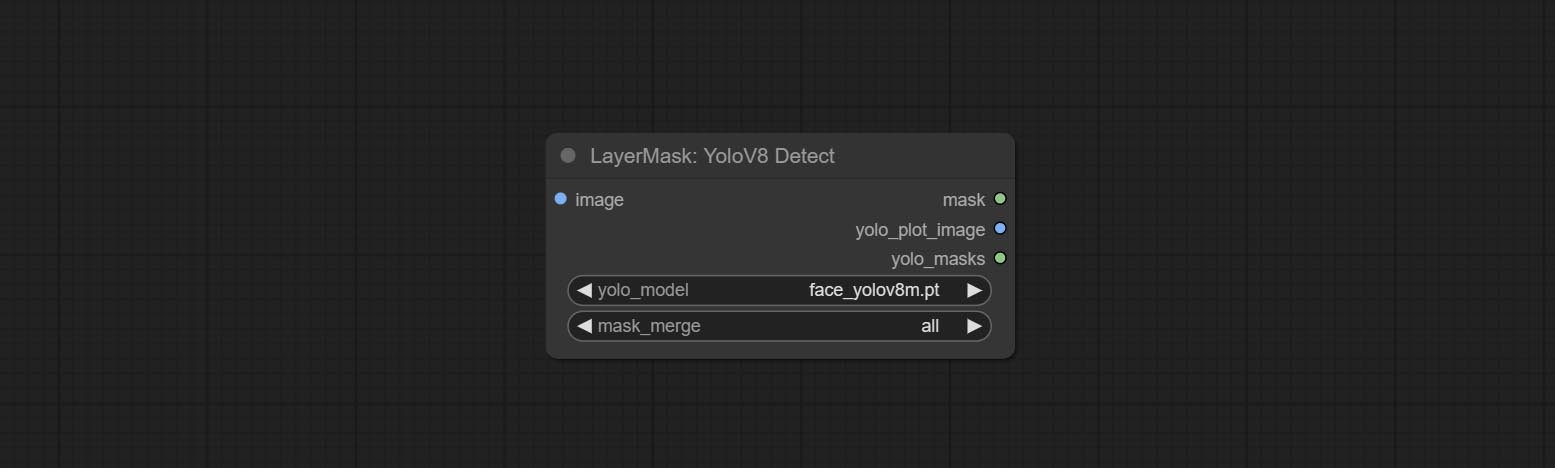Click the yolo_masks output socket dot
Viewport: 1555px width, 468px height.
1000,258
